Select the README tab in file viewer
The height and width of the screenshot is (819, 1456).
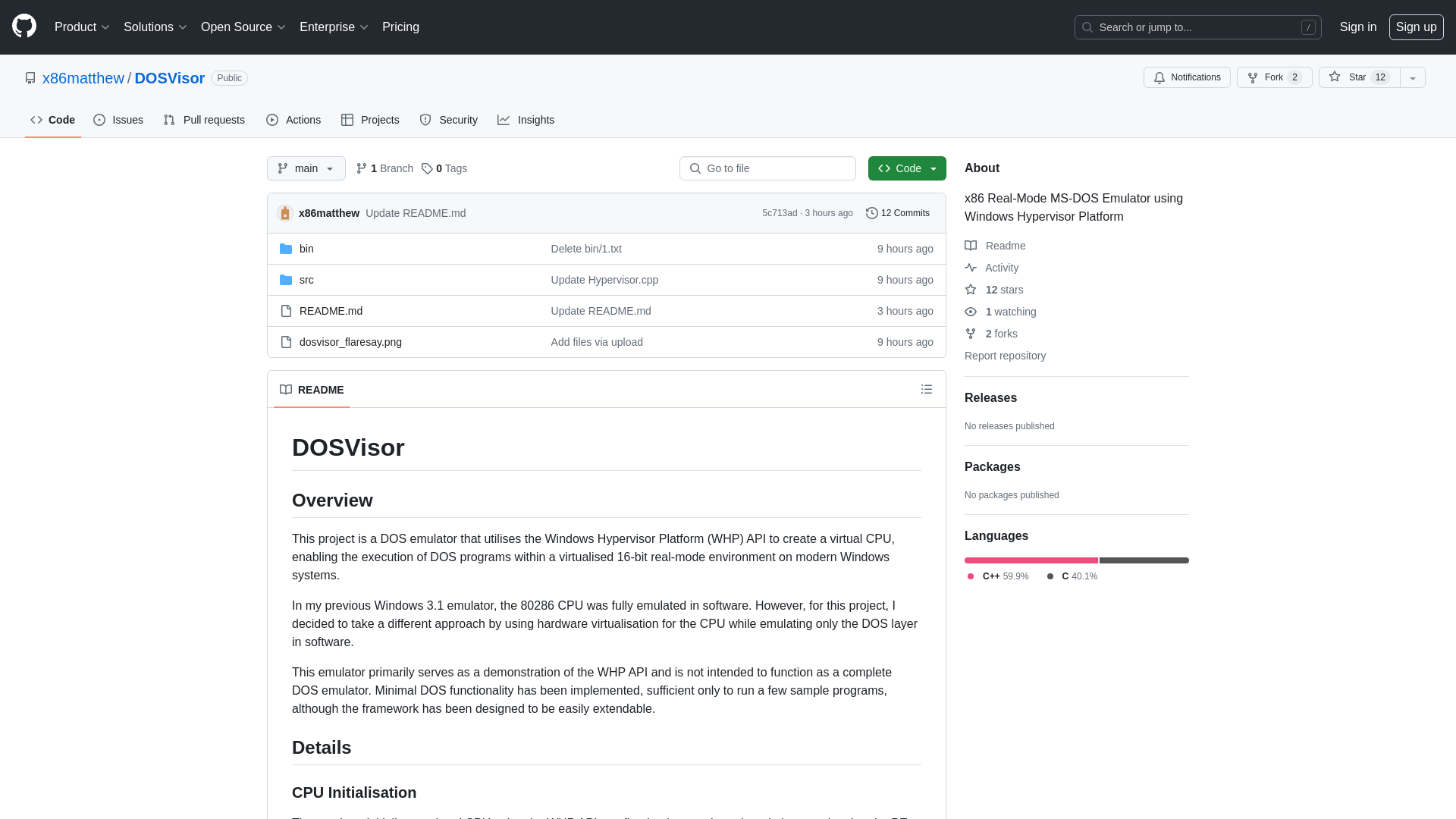point(312,390)
